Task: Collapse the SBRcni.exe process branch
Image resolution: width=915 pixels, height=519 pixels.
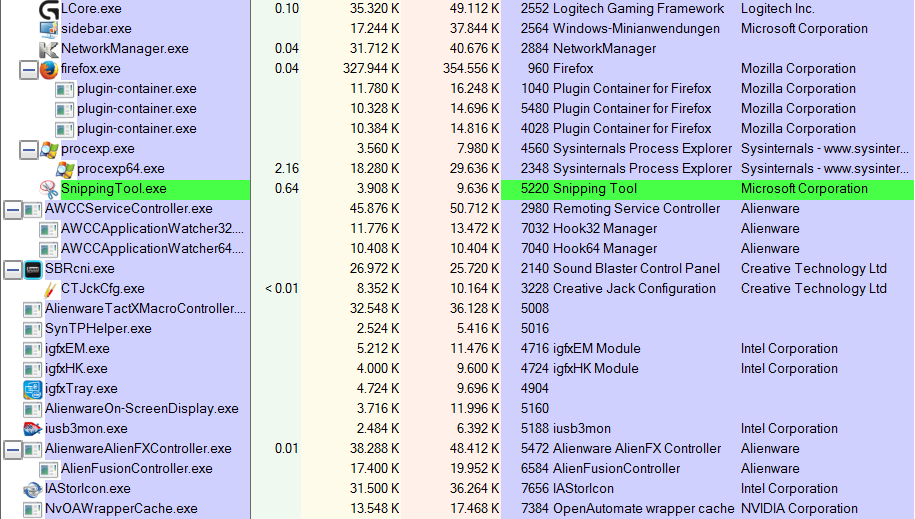Action: click(12, 269)
